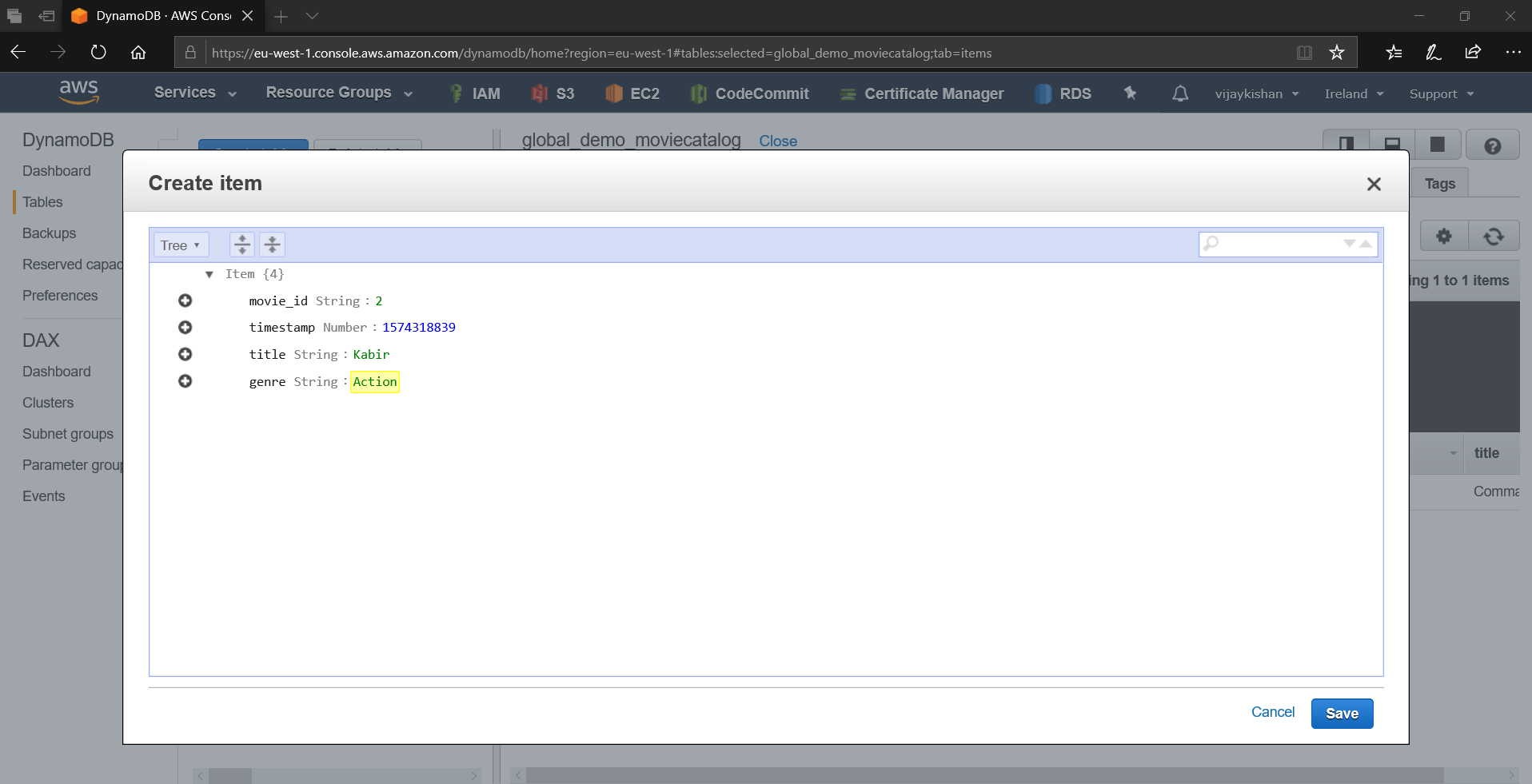Open the Ireland region selector
The image size is (1532, 784).
[x=1354, y=94]
